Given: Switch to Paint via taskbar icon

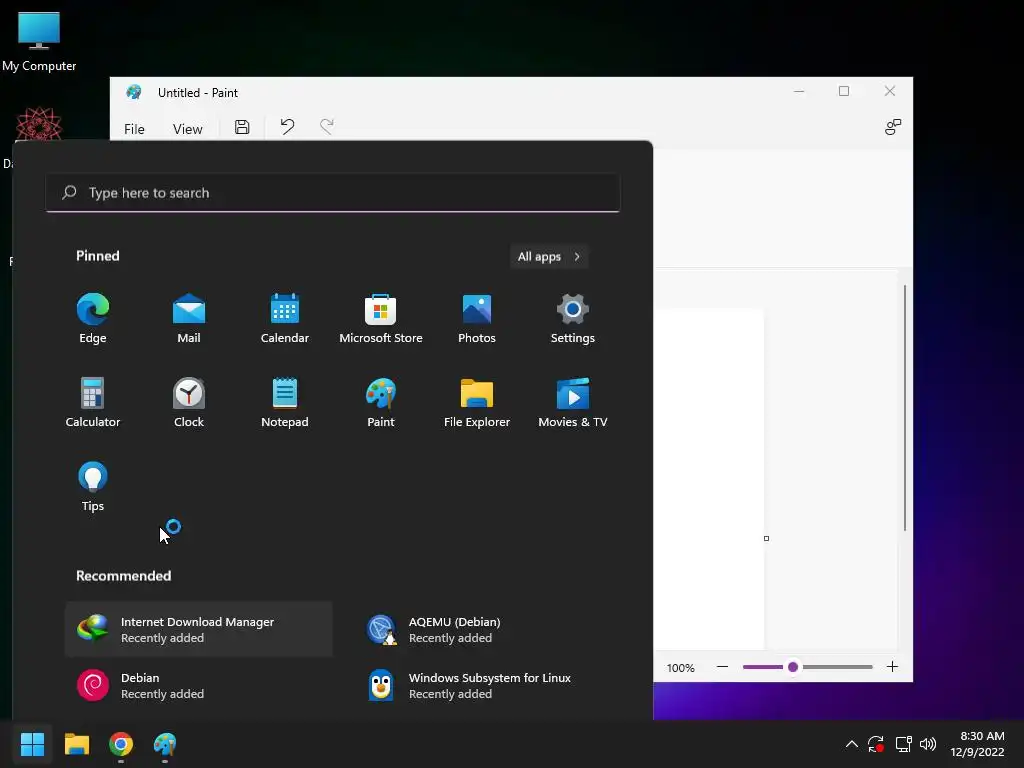Looking at the screenshot, I should [165, 744].
